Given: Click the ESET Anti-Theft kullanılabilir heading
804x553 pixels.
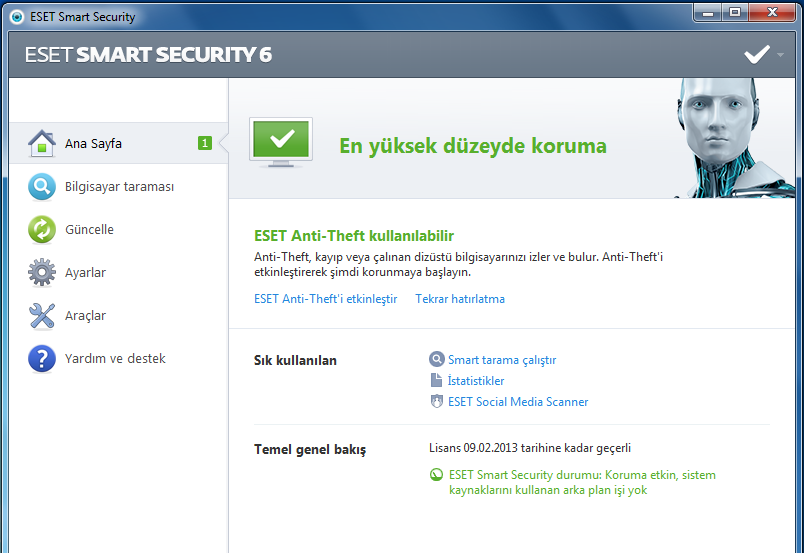Looking at the screenshot, I should point(354,235).
